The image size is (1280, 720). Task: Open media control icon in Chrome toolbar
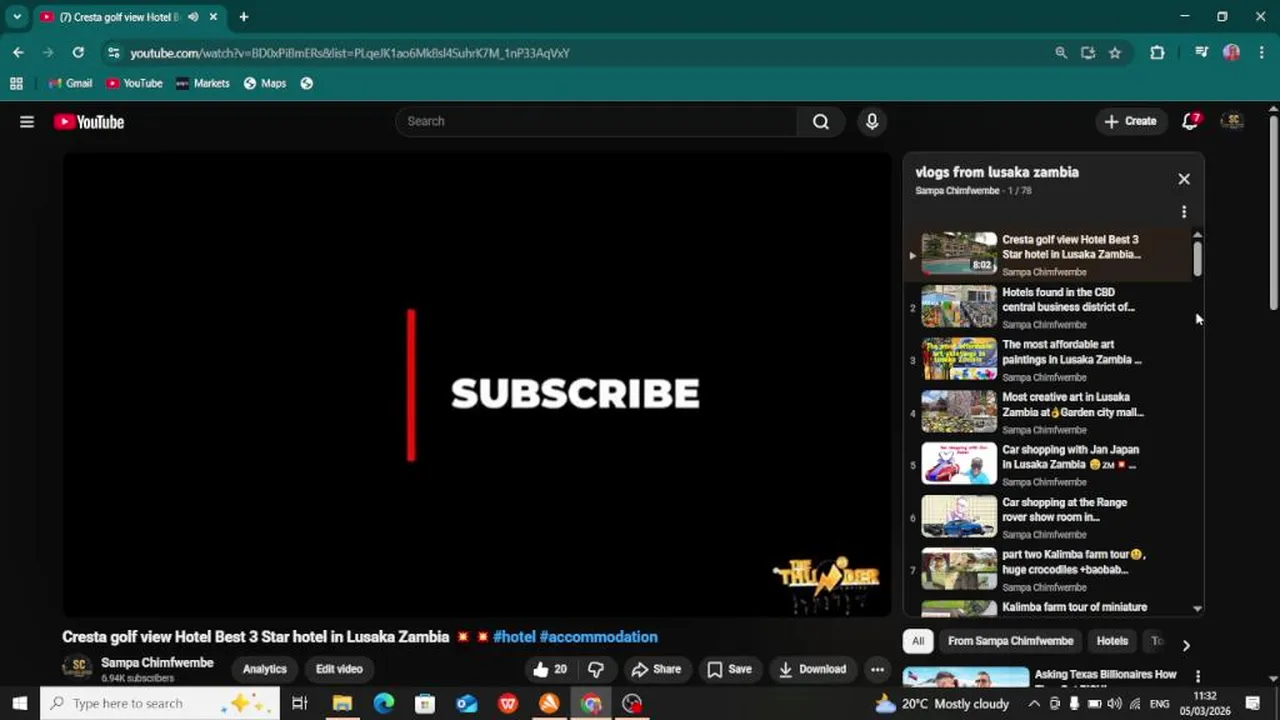click(1202, 53)
